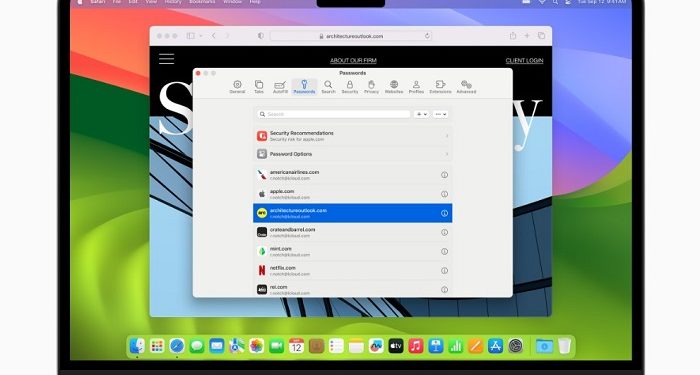Select the mint.com password entry
This screenshot has width=700, height=375.
coord(353,251)
